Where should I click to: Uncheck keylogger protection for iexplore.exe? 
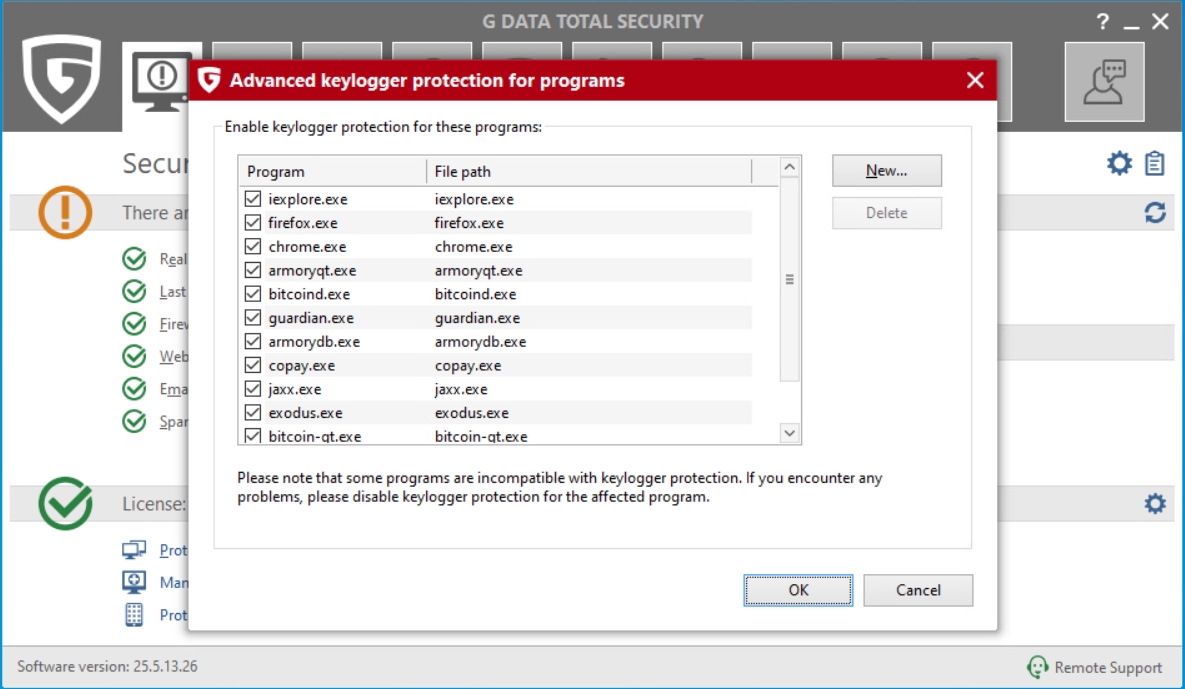[252, 199]
